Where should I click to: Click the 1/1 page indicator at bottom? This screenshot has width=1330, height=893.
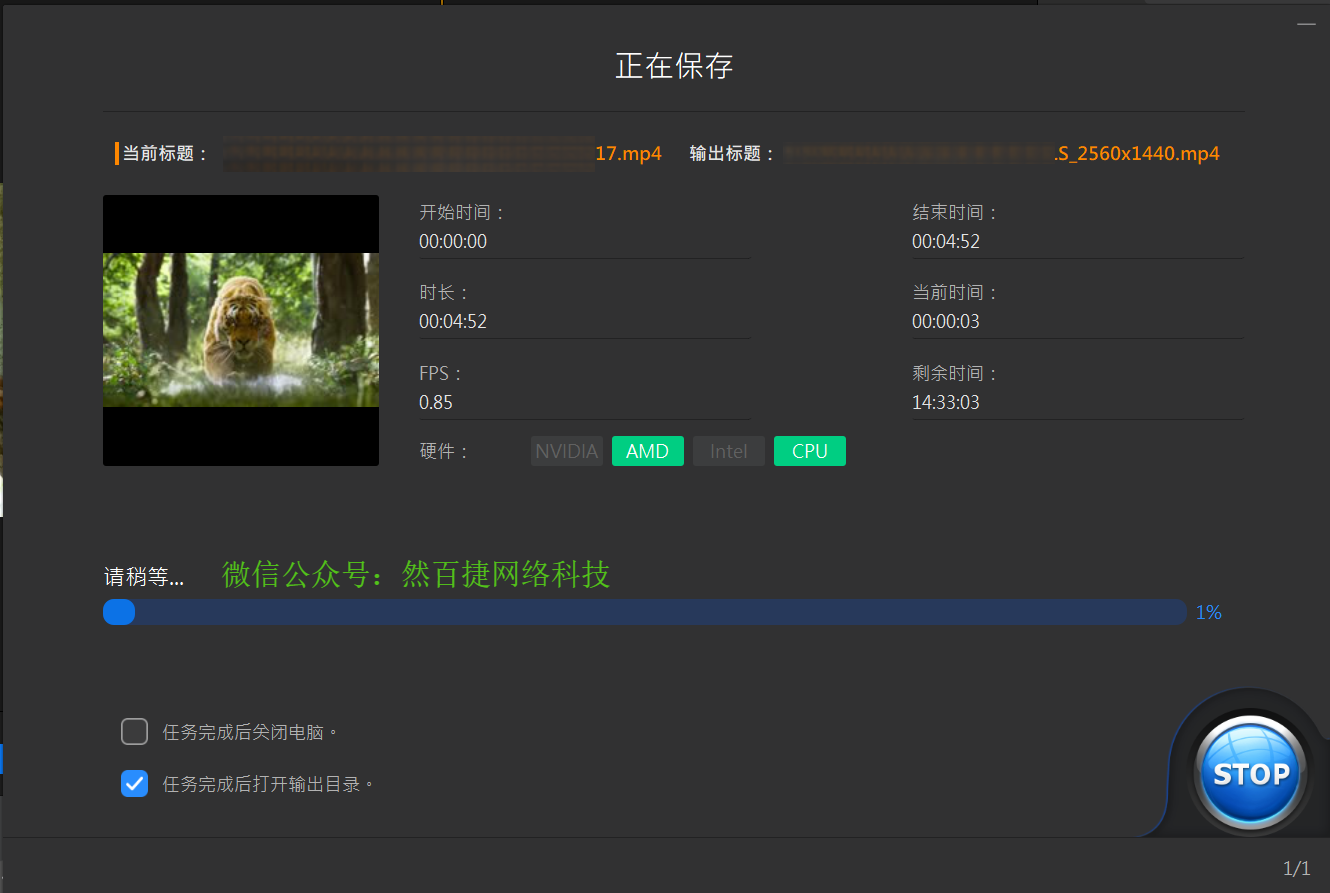click(1295, 866)
